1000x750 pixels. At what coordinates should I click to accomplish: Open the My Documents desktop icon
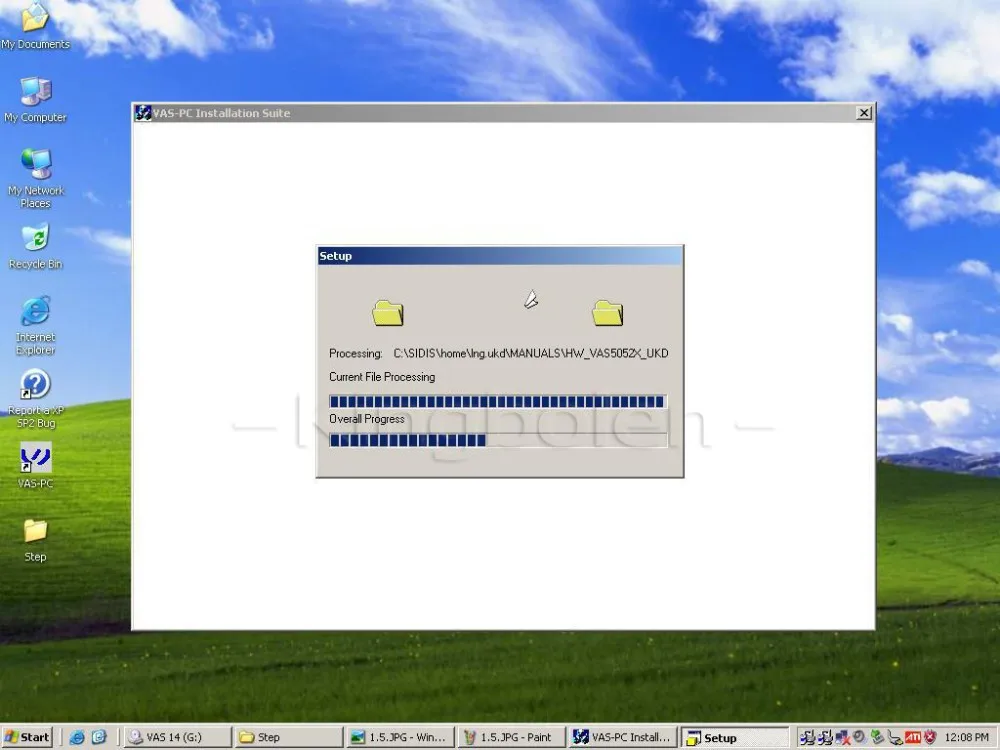(35, 26)
